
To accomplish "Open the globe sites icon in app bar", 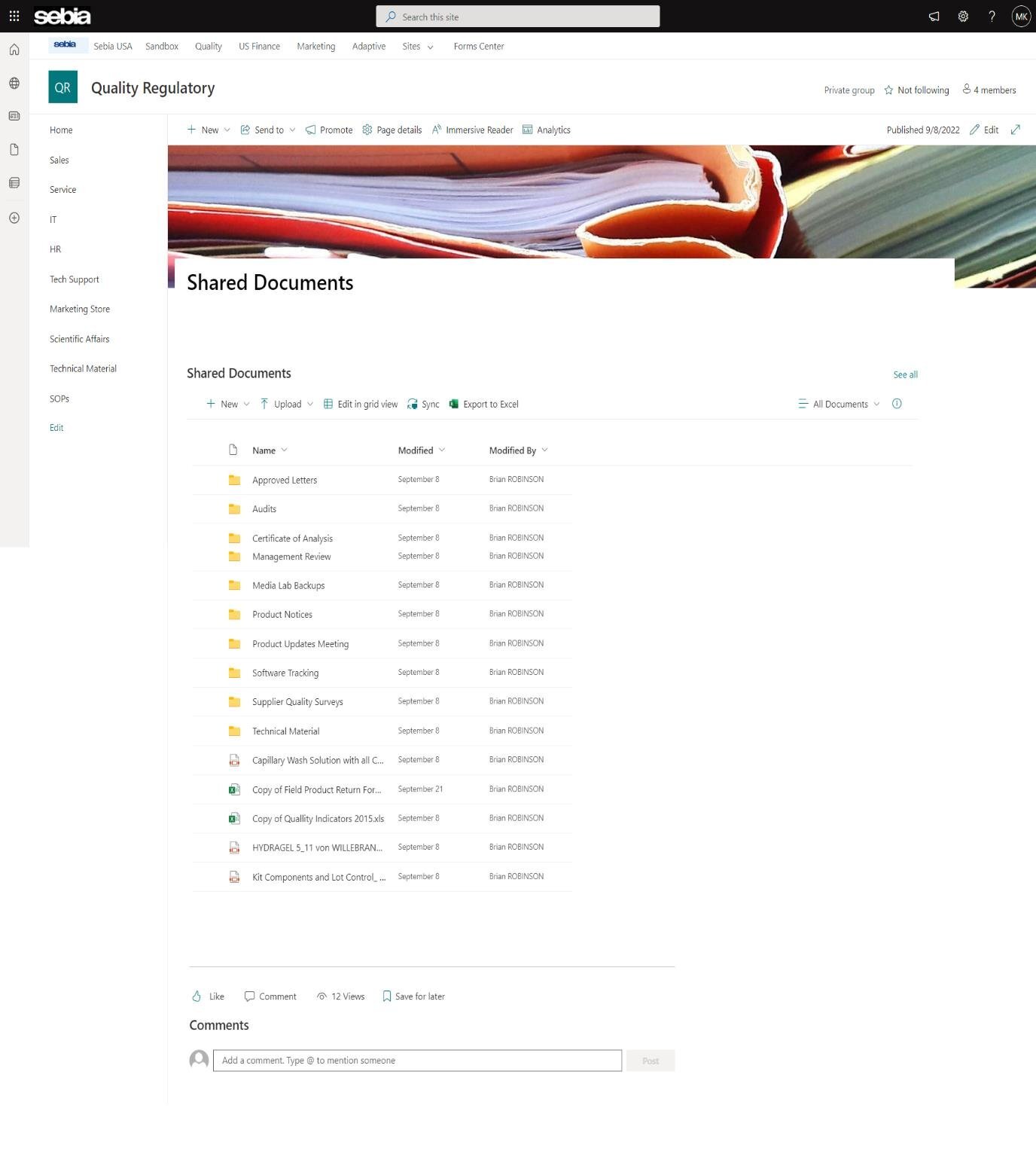I will point(14,83).
